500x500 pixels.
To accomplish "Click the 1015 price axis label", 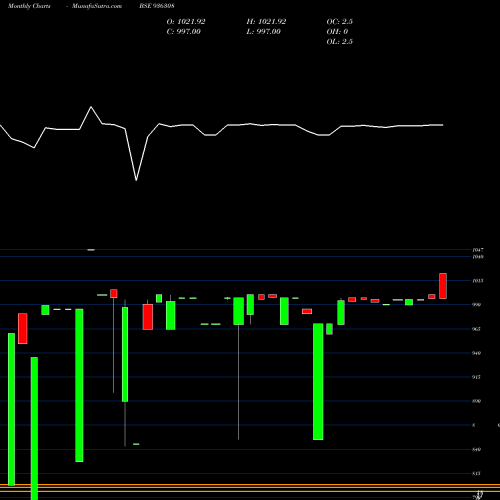I will [x=478, y=281].
